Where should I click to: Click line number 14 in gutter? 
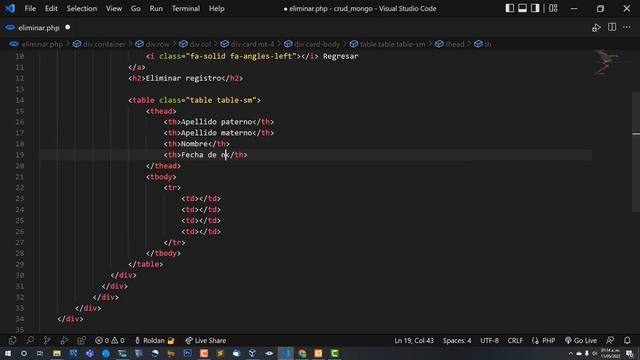click(x=20, y=100)
